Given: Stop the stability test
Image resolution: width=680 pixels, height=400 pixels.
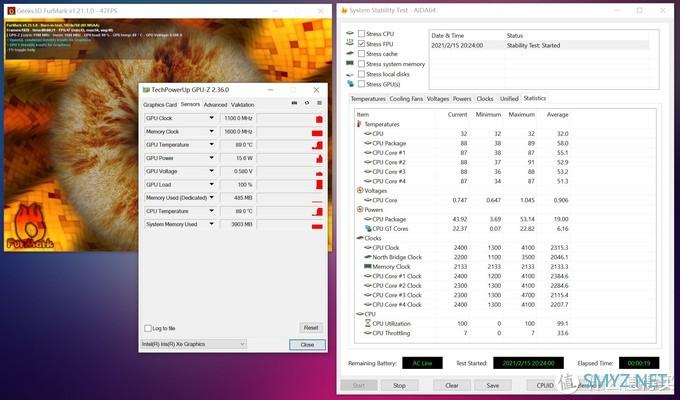Looking at the screenshot, I should (x=399, y=385).
